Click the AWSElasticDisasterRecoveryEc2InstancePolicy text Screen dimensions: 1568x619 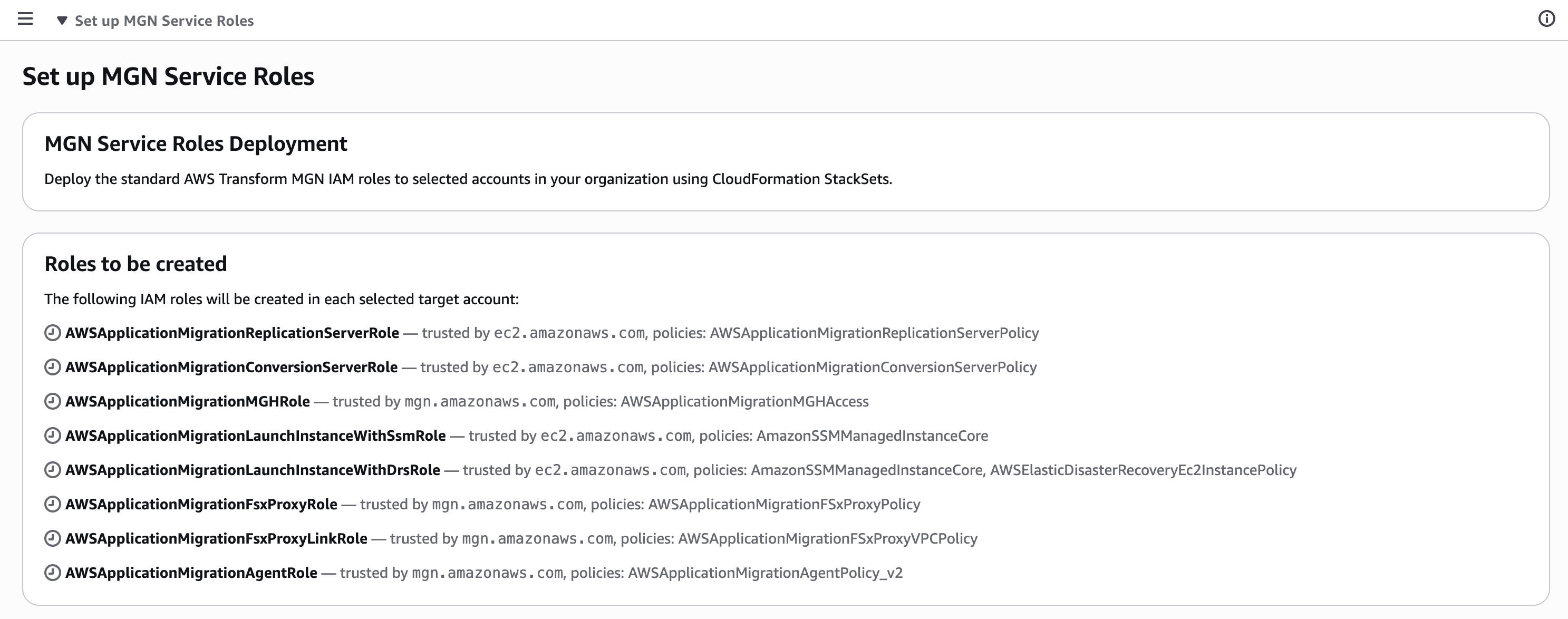1143,470
